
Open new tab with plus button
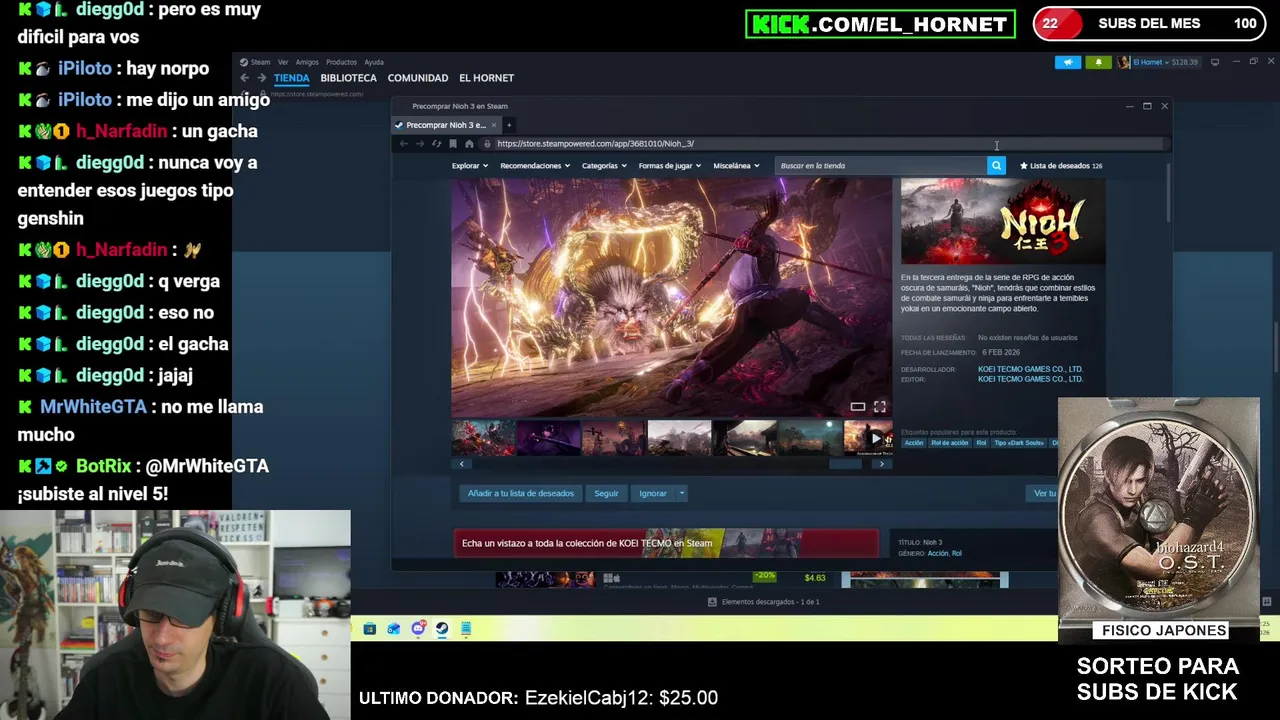click(x=509, y=125)
